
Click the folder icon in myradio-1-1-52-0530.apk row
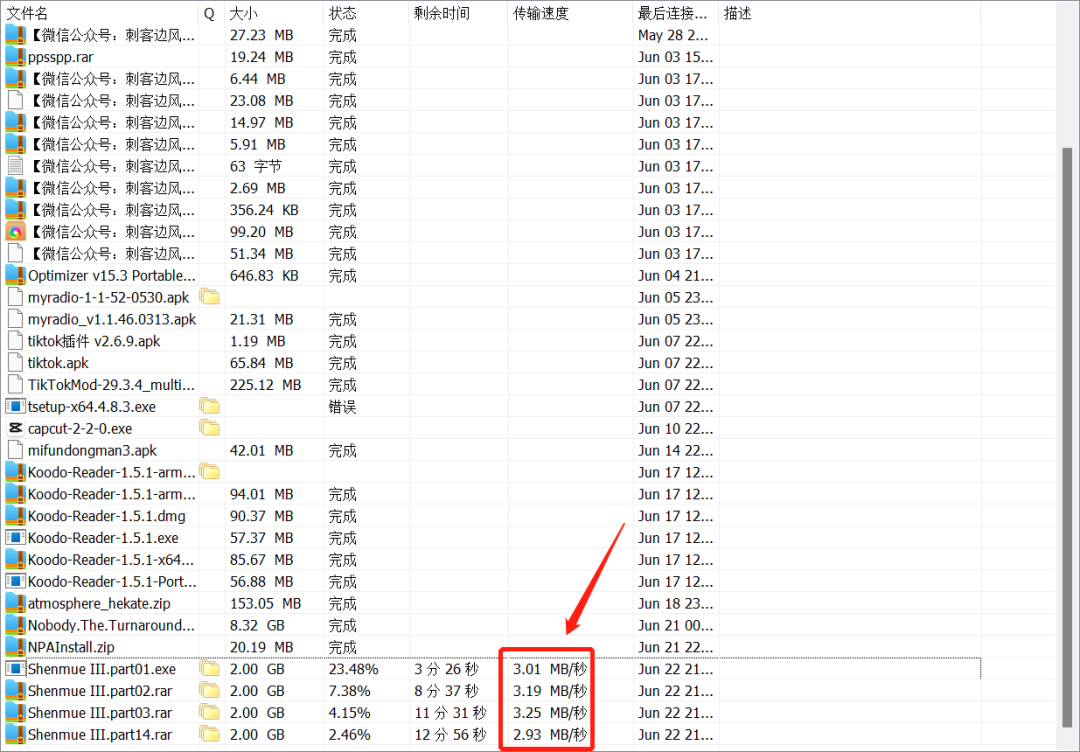pos(209,297)
